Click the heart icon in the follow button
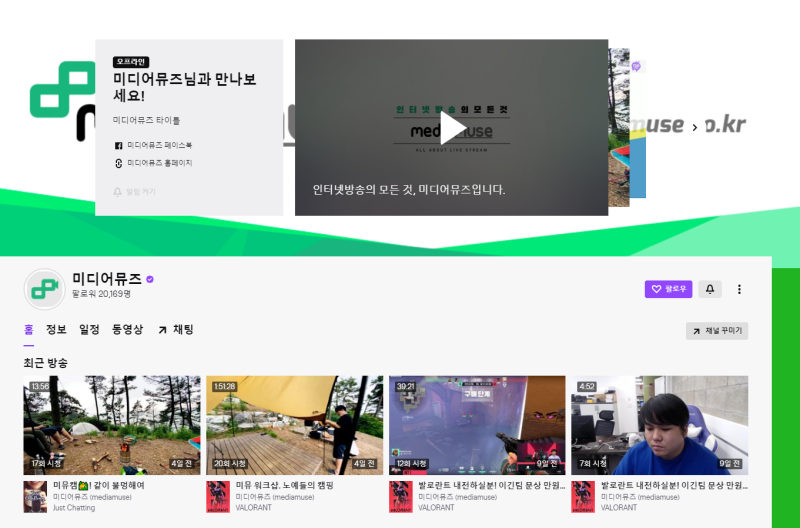Image resolution: width=800 pixels, height=528 pixels. (656, 289)
